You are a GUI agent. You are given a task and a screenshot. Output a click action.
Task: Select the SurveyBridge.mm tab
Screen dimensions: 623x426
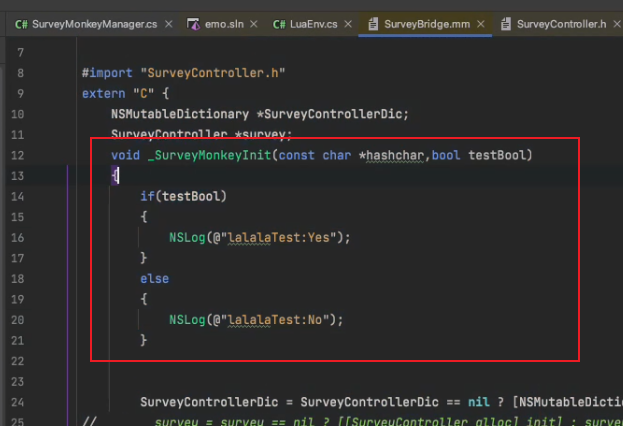coord(427,24)
